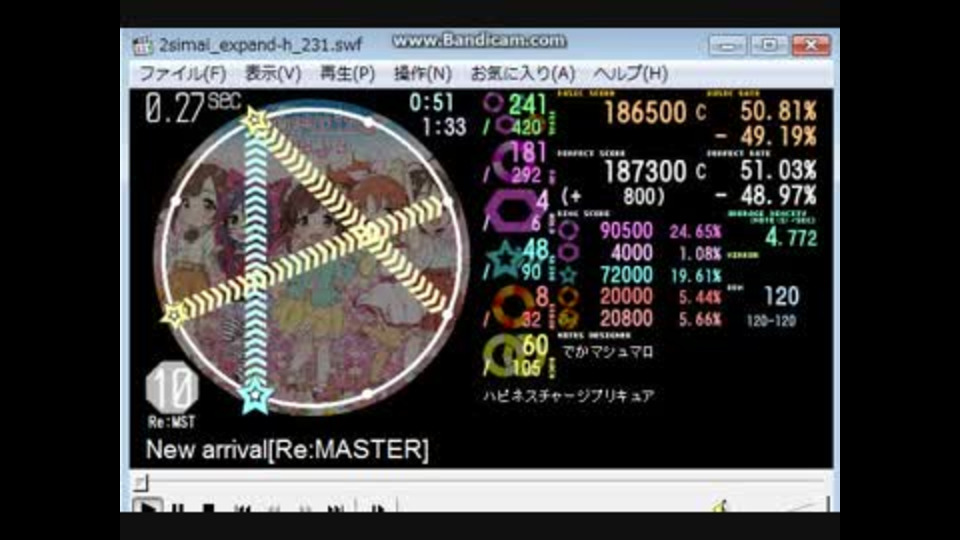Click the BPM value 120

(782, 296)
